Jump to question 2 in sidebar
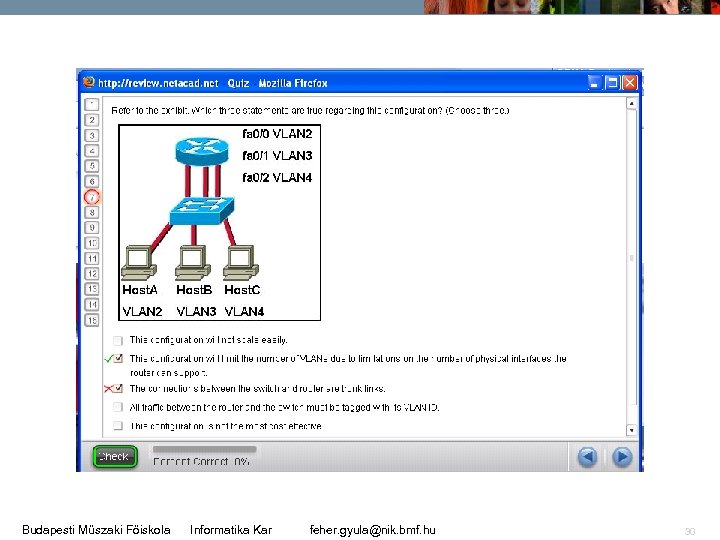720x540 pixels. coord(92,120)
